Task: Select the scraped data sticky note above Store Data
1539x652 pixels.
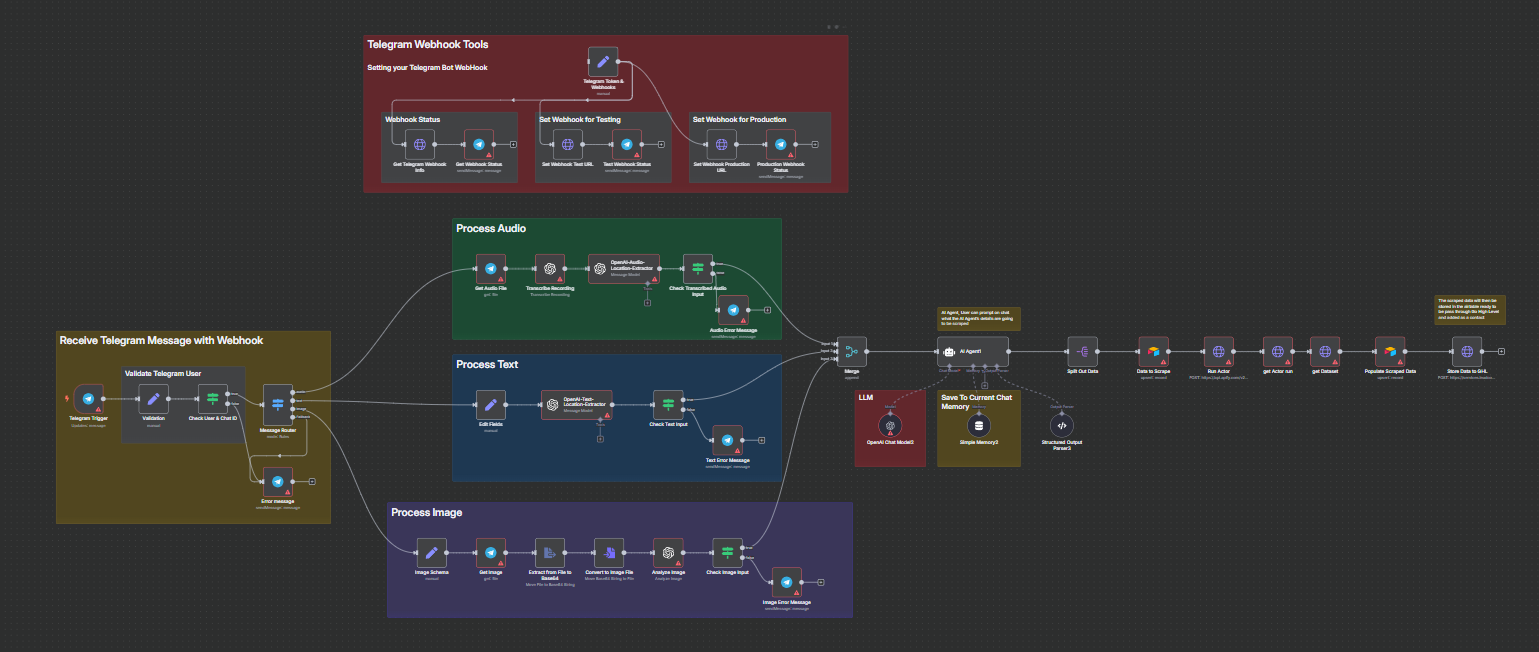Action: coord(1468,309)
